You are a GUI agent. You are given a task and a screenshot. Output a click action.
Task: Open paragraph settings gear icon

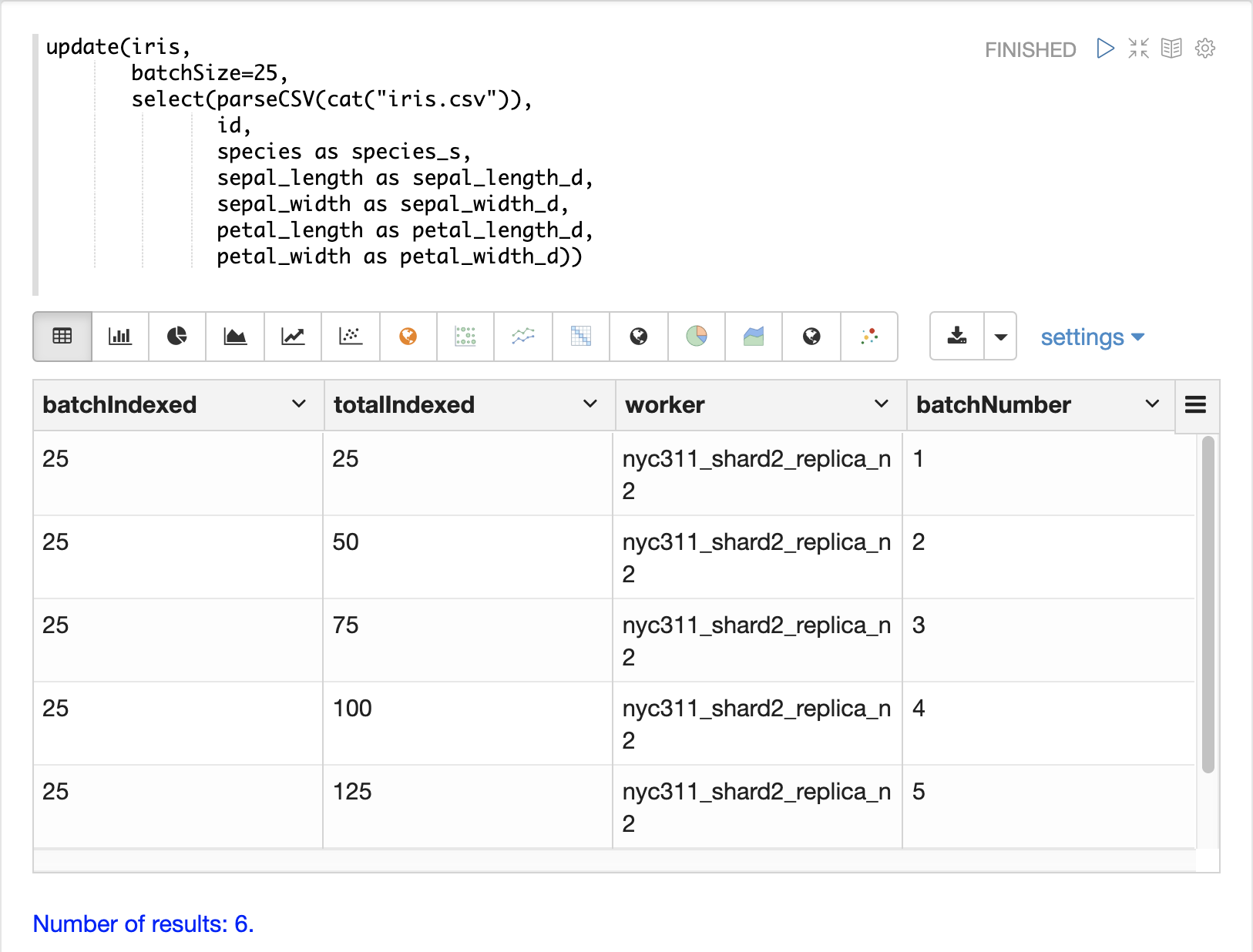pyautogui.click(x=1205, y=49)
